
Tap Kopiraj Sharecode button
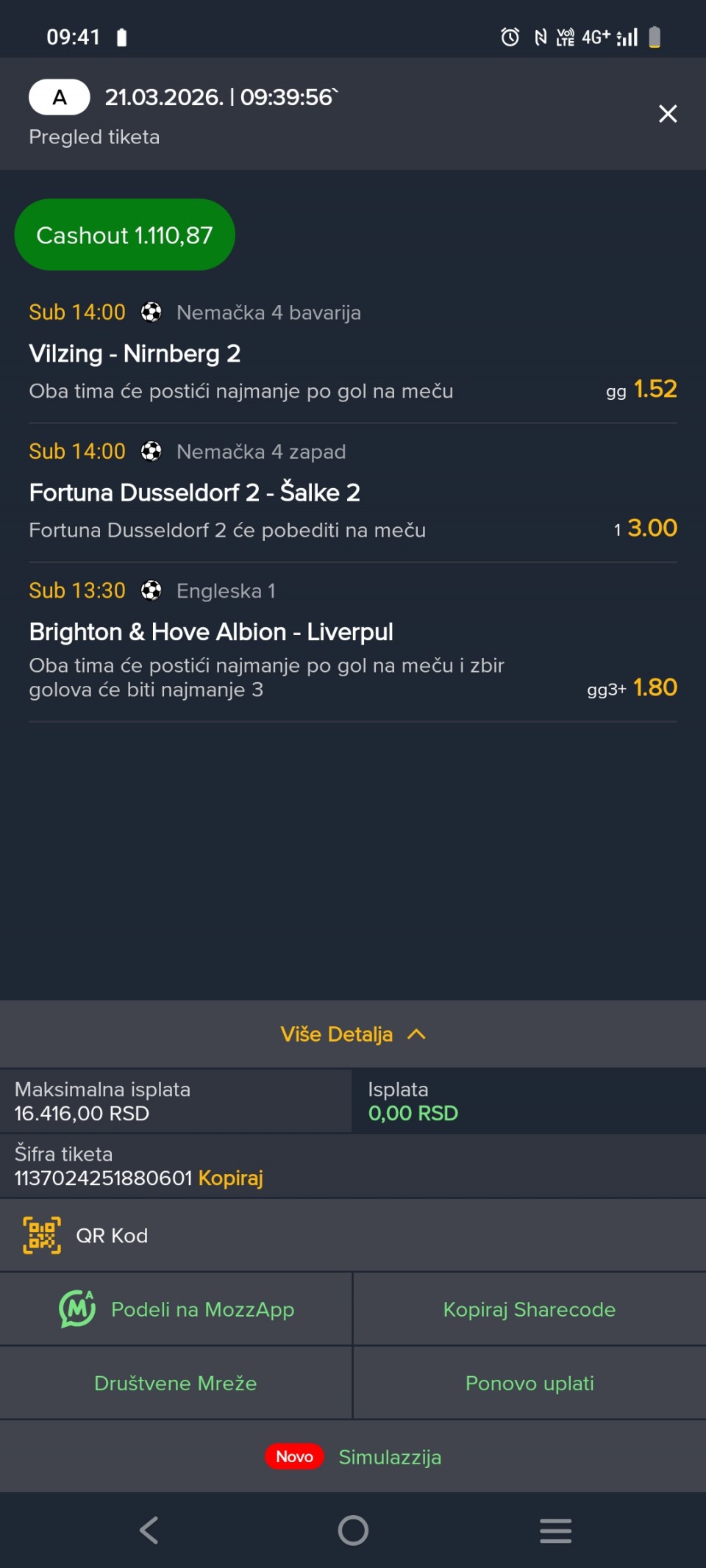[x=529, y=1309]
